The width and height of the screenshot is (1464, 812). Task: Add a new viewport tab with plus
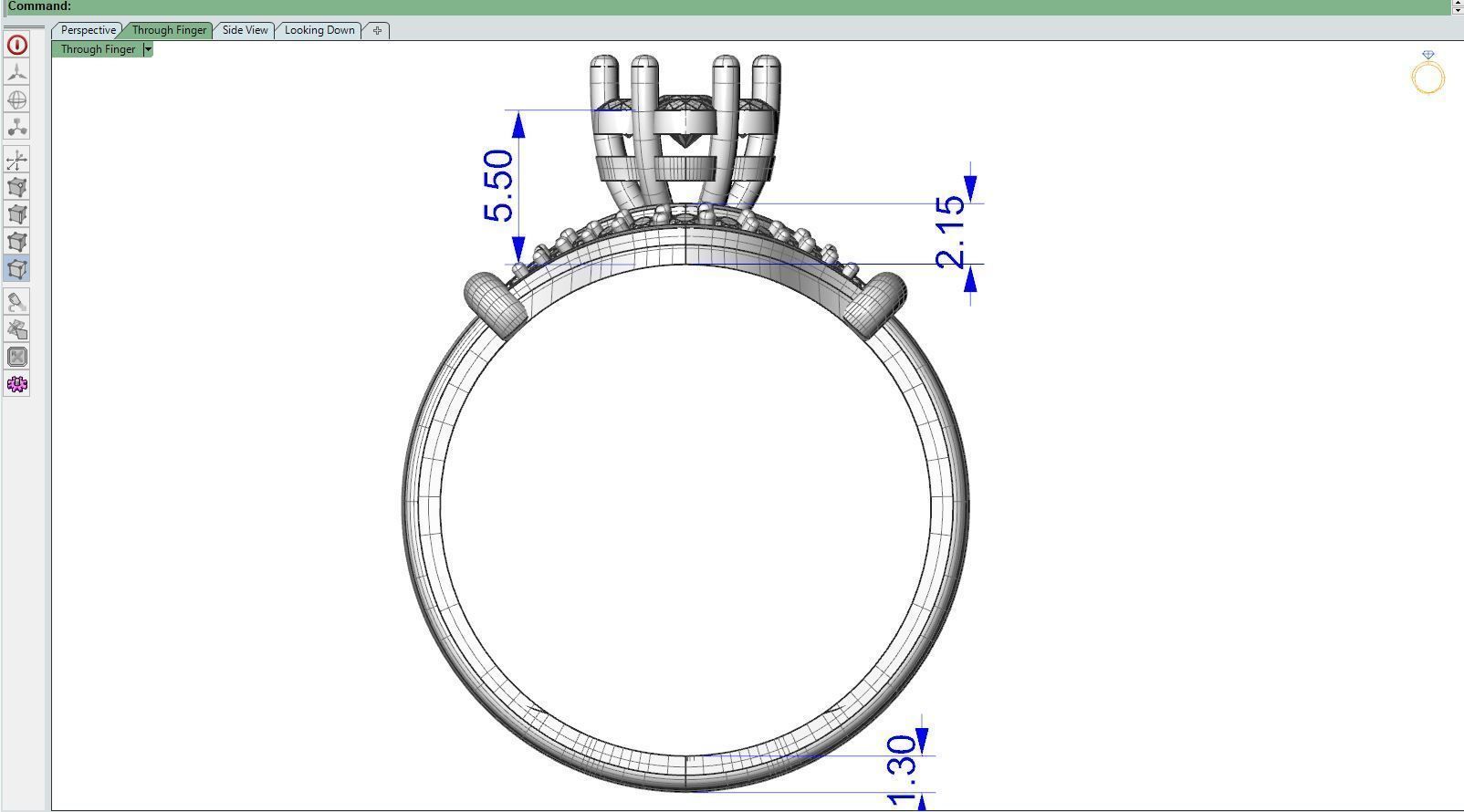[x=377, y=30]
